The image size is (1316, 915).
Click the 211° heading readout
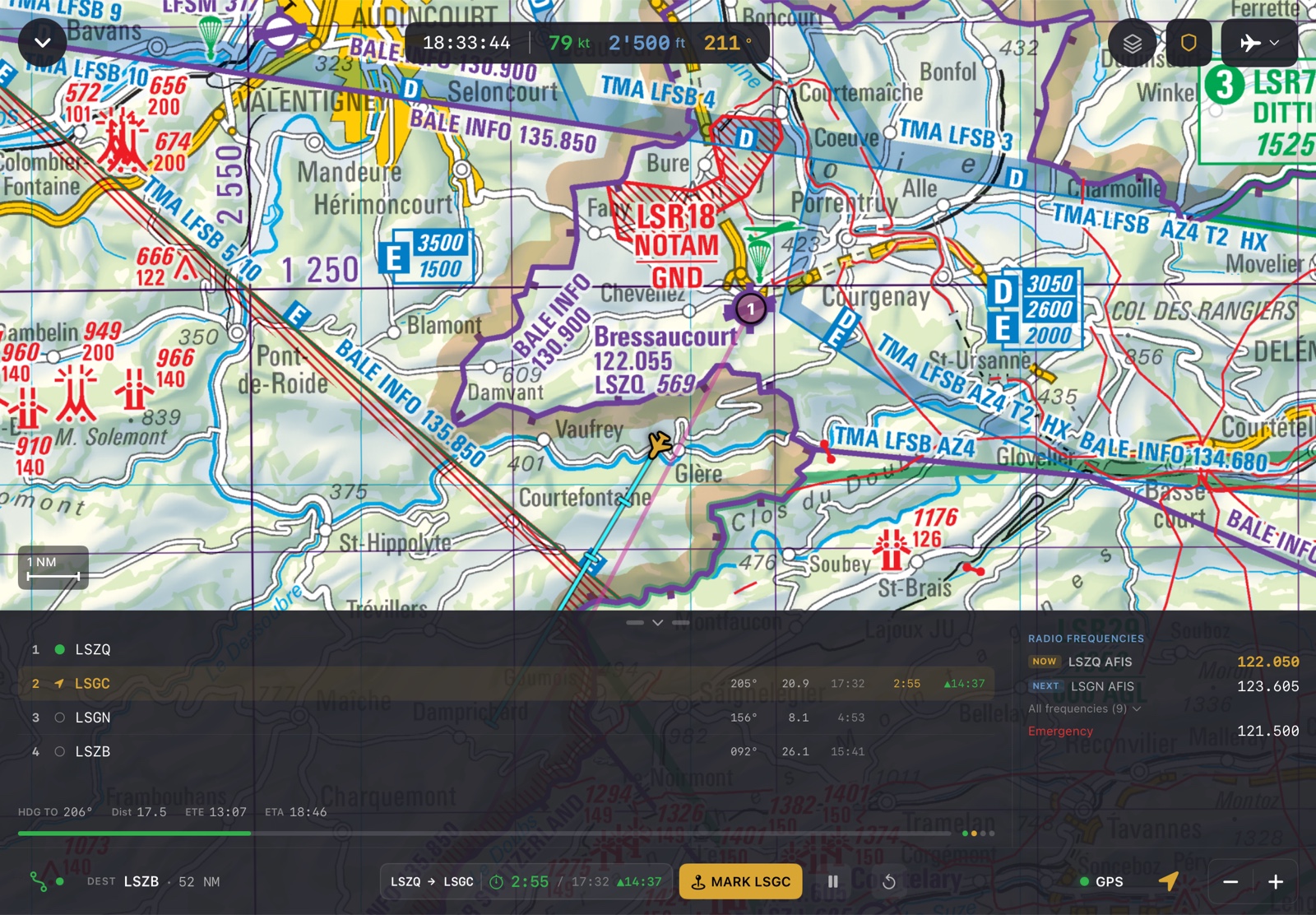728,43
